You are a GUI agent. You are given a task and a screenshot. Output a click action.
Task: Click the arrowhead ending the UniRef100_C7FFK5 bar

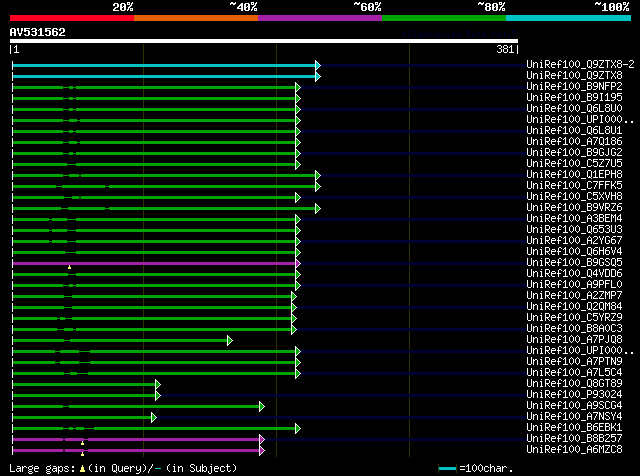(318, 187)
